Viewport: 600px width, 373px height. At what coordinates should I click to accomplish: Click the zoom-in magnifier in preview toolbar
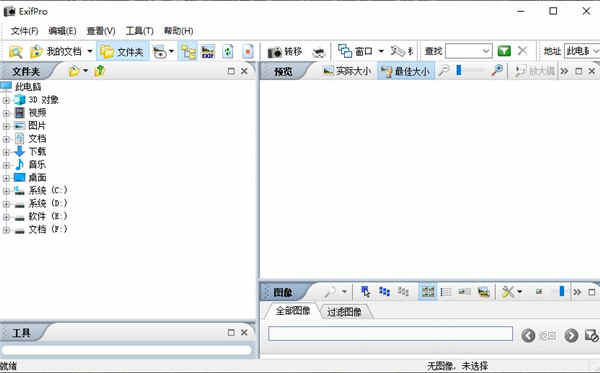497,70
